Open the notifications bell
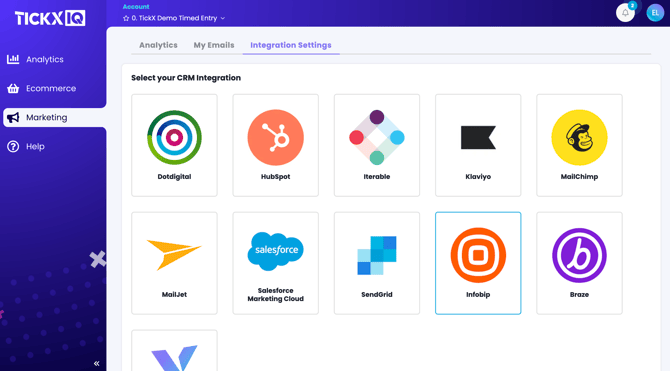Screen dimensions: 670x371 pyautogui.click(x=625, y=13)
